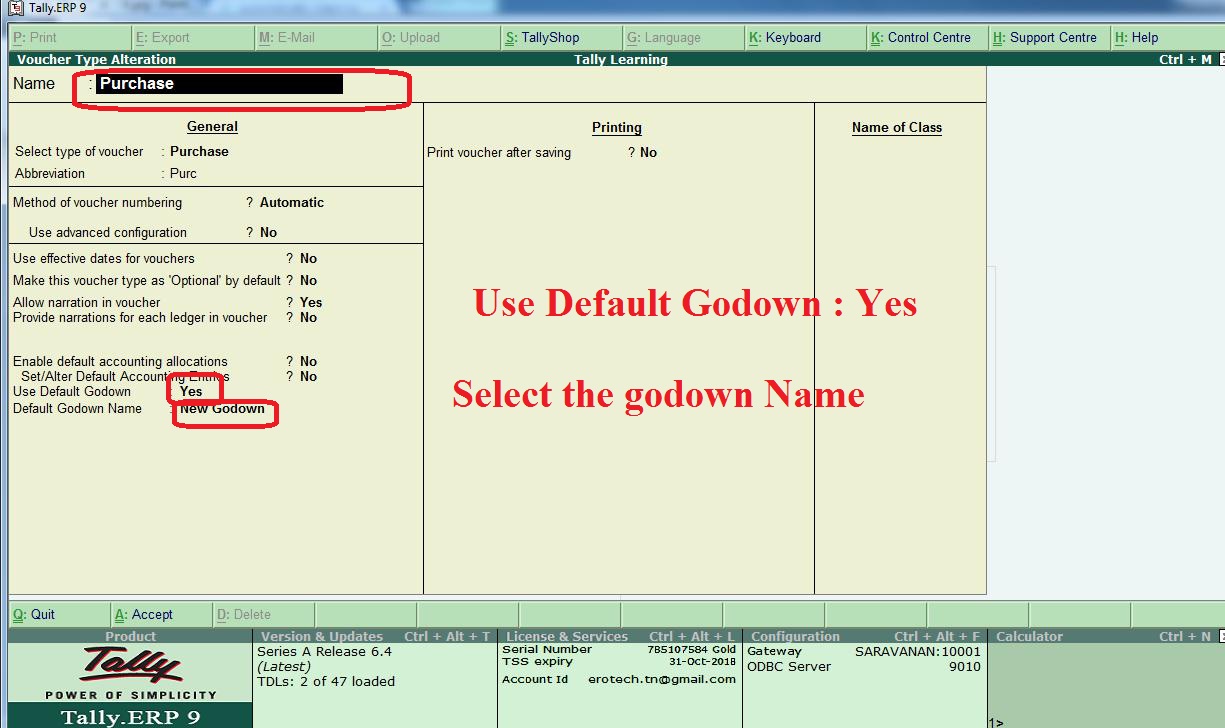Viewport: 1225px width, 728px height.
Task: Edit the Abbreviation field Purc
Action: [183, 174]
